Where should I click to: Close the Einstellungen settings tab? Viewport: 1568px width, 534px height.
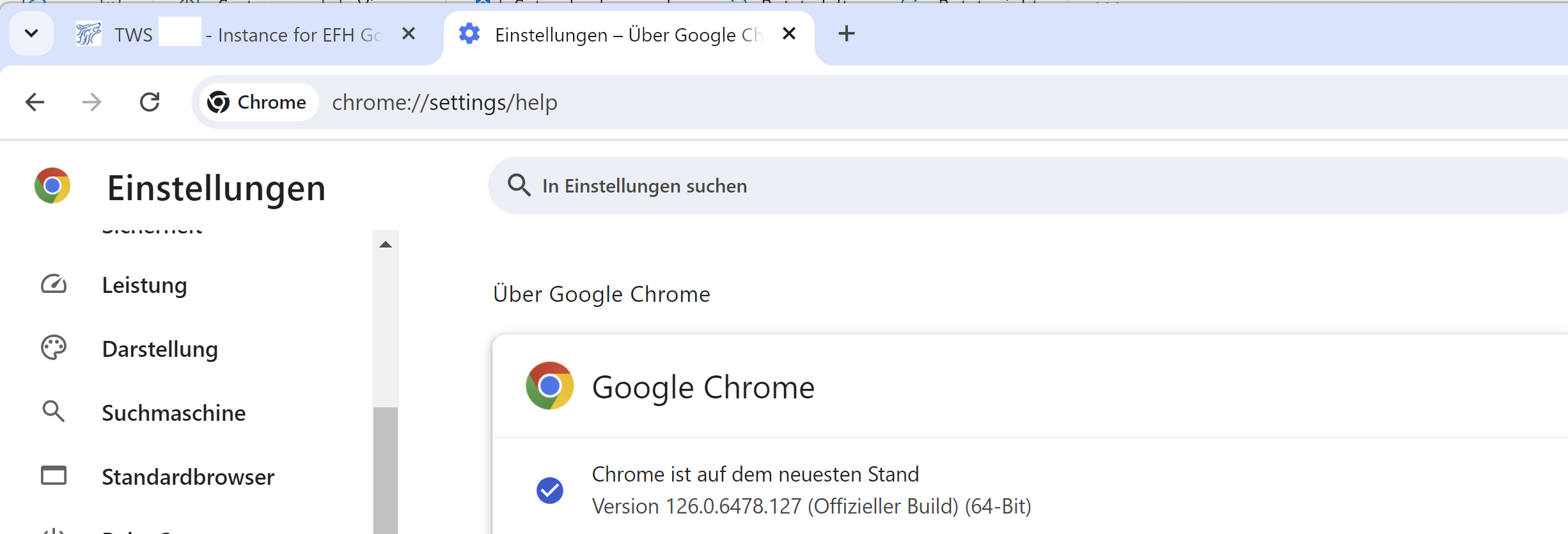[x=789, y=34]
